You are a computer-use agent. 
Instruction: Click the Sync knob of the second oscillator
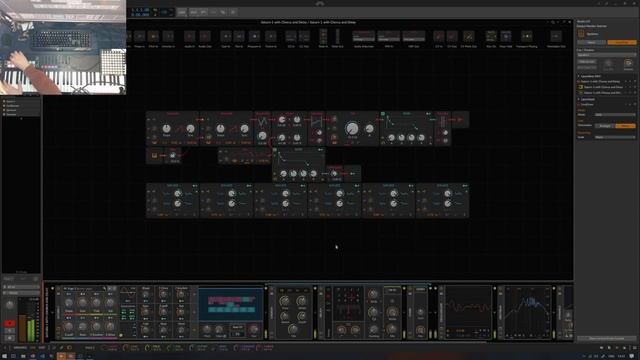tap(244, 129)
